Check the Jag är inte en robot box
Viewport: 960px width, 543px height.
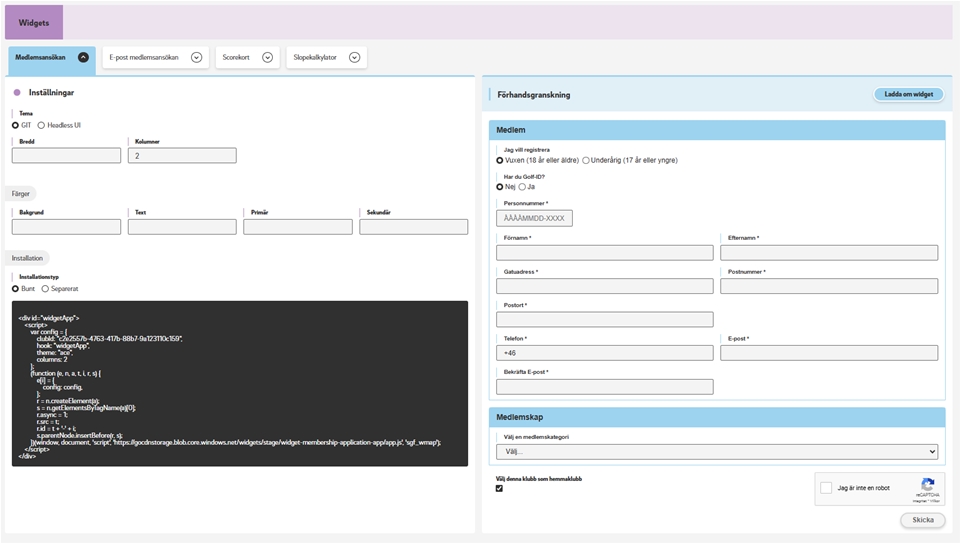pos(826,488)
